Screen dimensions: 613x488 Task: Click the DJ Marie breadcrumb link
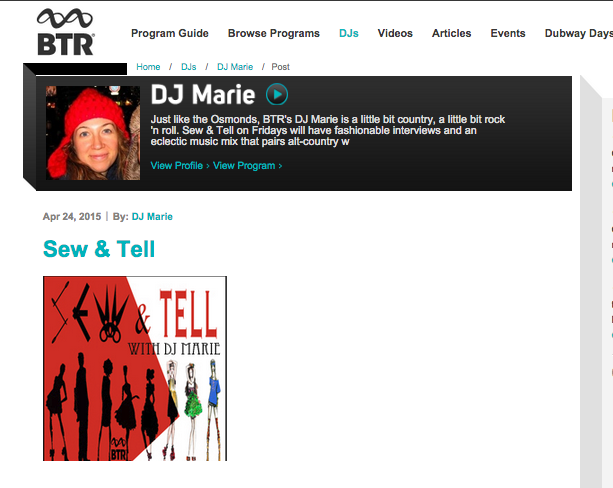click(x=235, y=67)
